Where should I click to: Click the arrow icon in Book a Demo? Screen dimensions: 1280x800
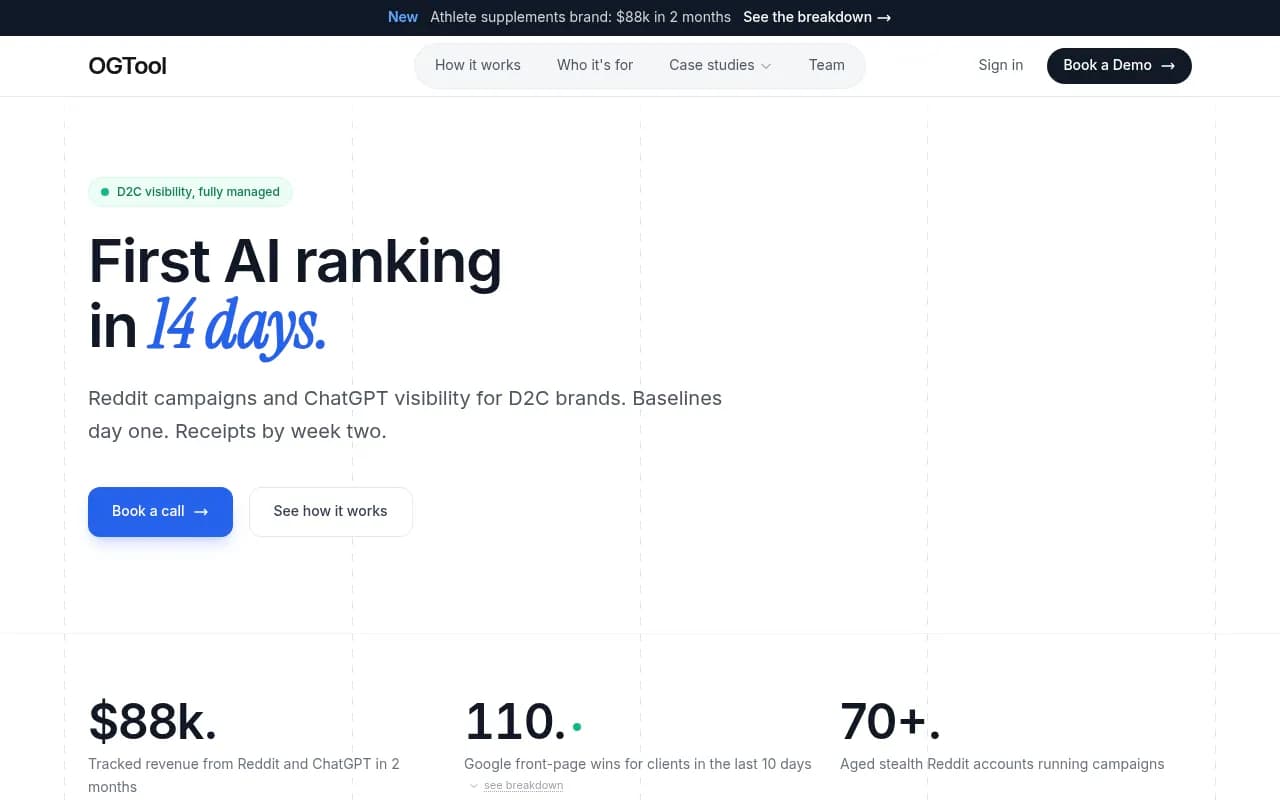[1168, 65]
